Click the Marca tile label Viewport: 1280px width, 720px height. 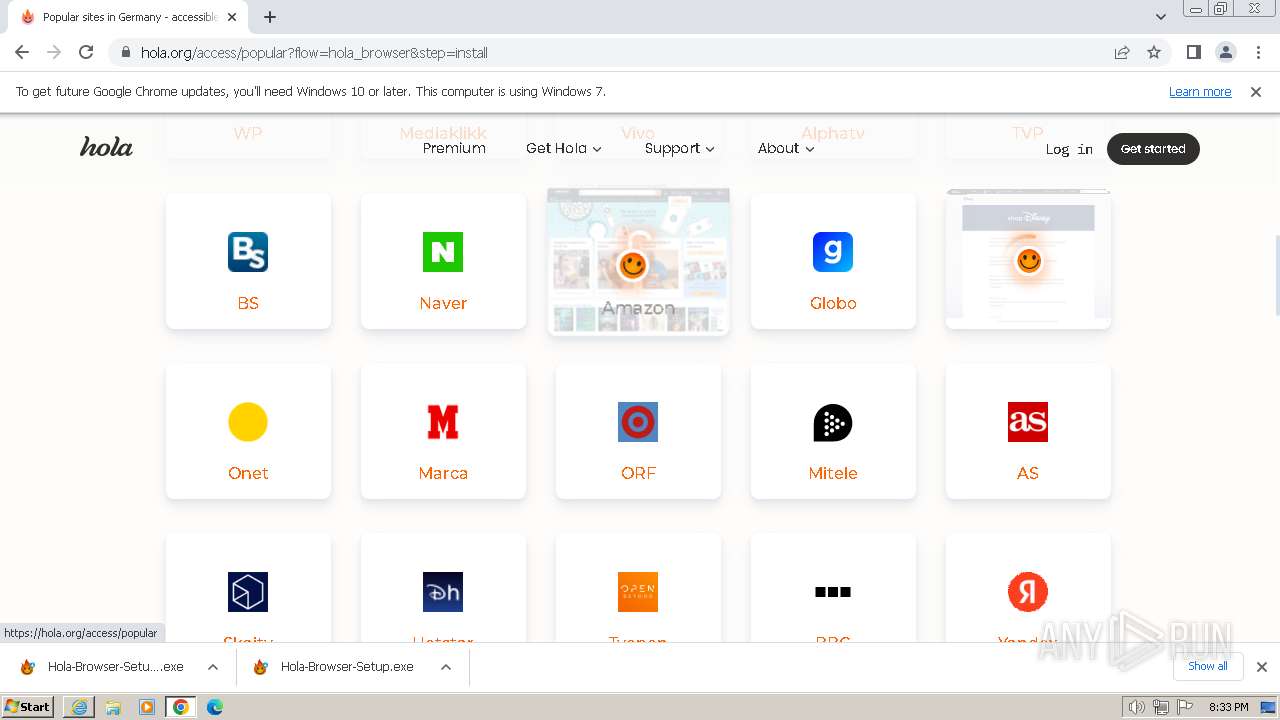tap(443, 473)
